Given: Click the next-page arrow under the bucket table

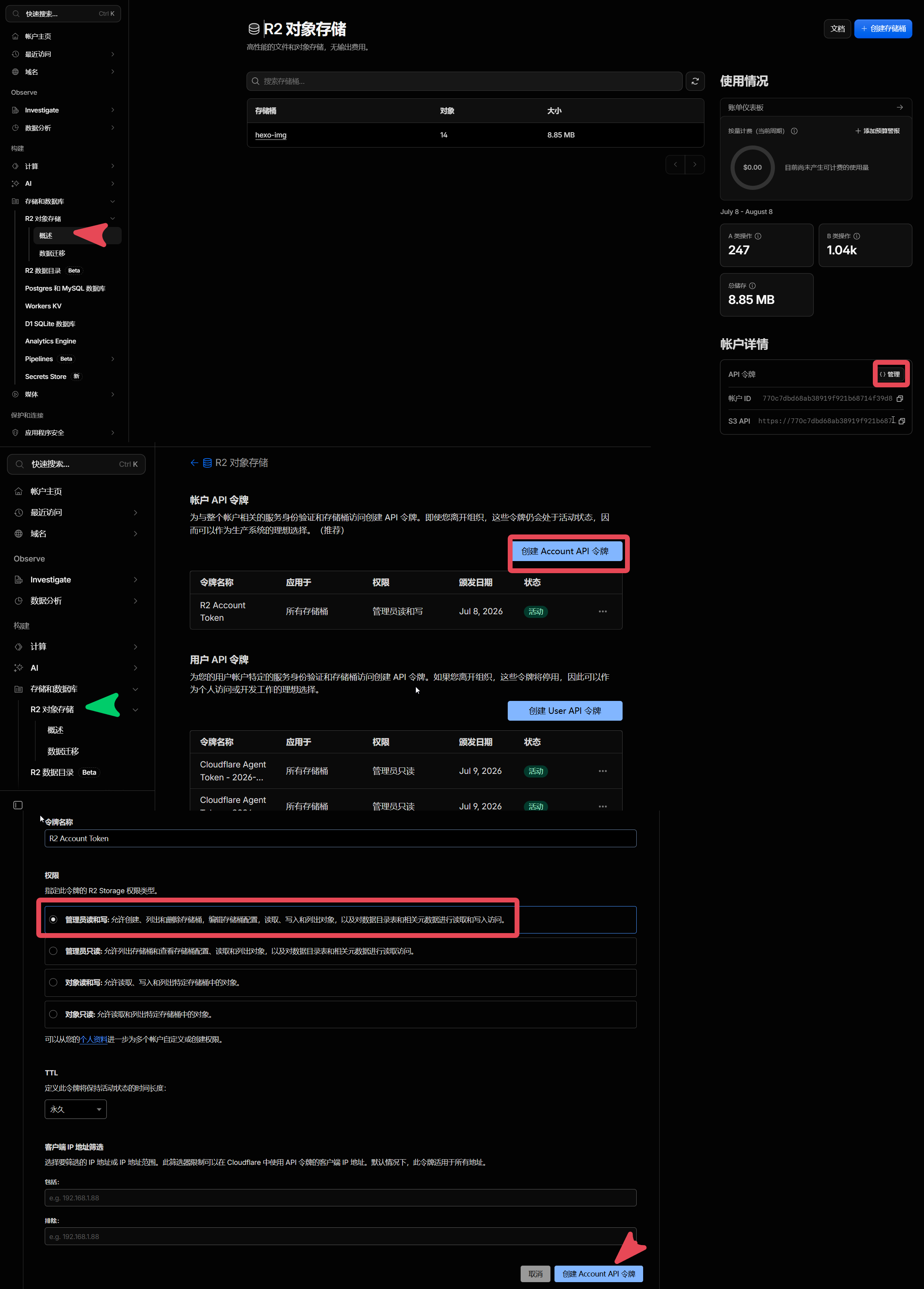Looking at the screenshot, I should click(x=695, y=165).
